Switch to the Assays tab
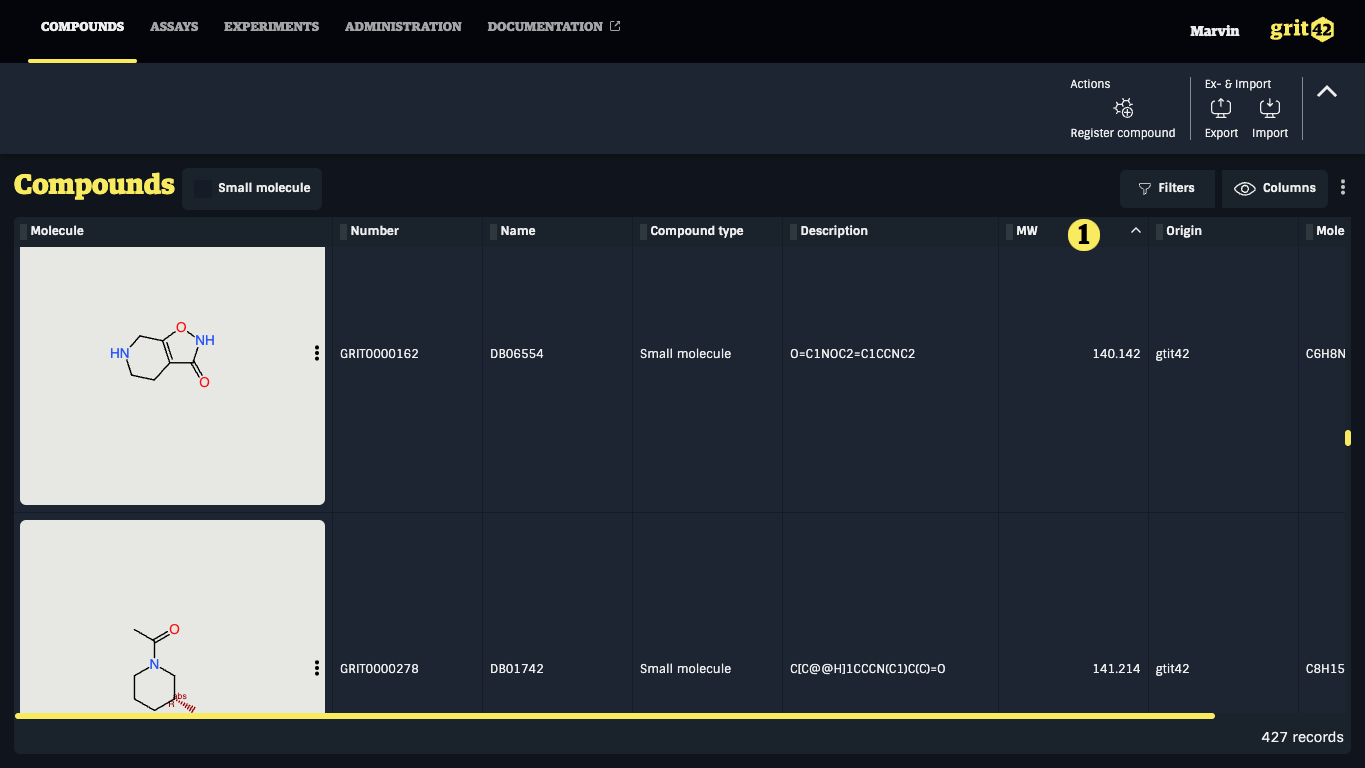Screen dimensions: 1365x768 pyautogui.click(x=174, y=27)
